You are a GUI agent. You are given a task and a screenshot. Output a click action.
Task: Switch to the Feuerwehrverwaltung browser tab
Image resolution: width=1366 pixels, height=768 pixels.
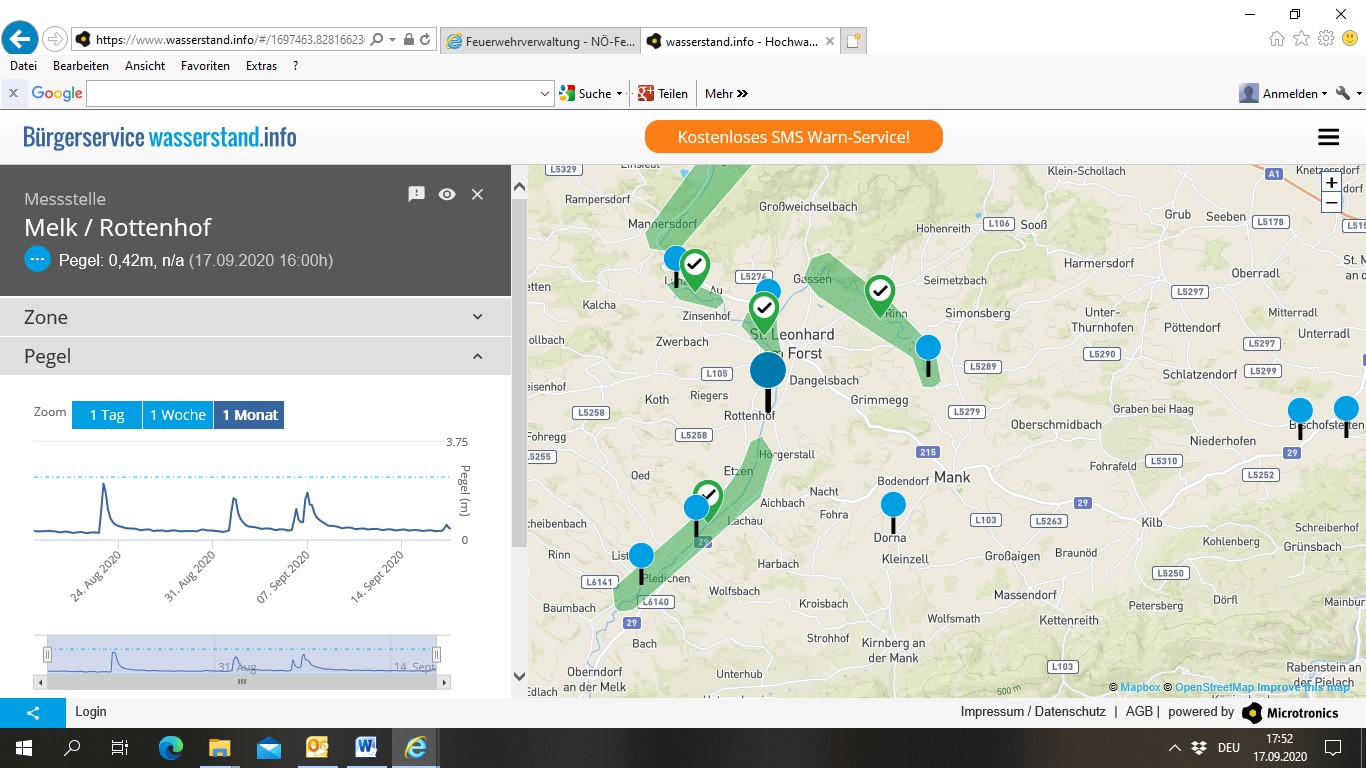538,41
